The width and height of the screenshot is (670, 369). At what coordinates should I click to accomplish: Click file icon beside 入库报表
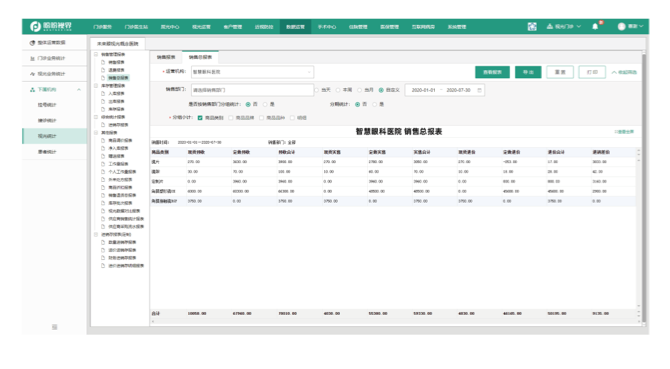(x=103, y=94)
